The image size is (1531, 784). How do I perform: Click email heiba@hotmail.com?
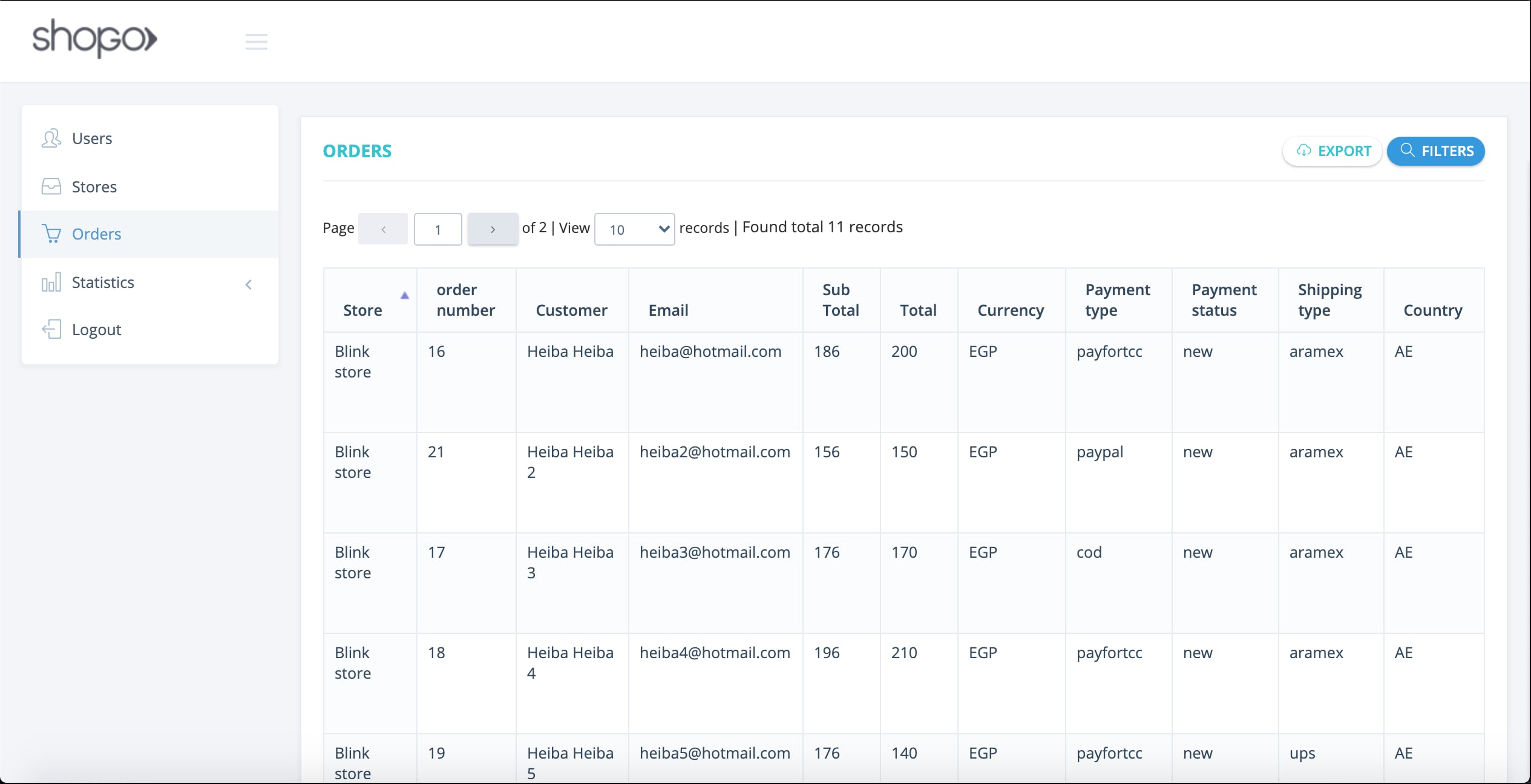click(x=710, y=351)
